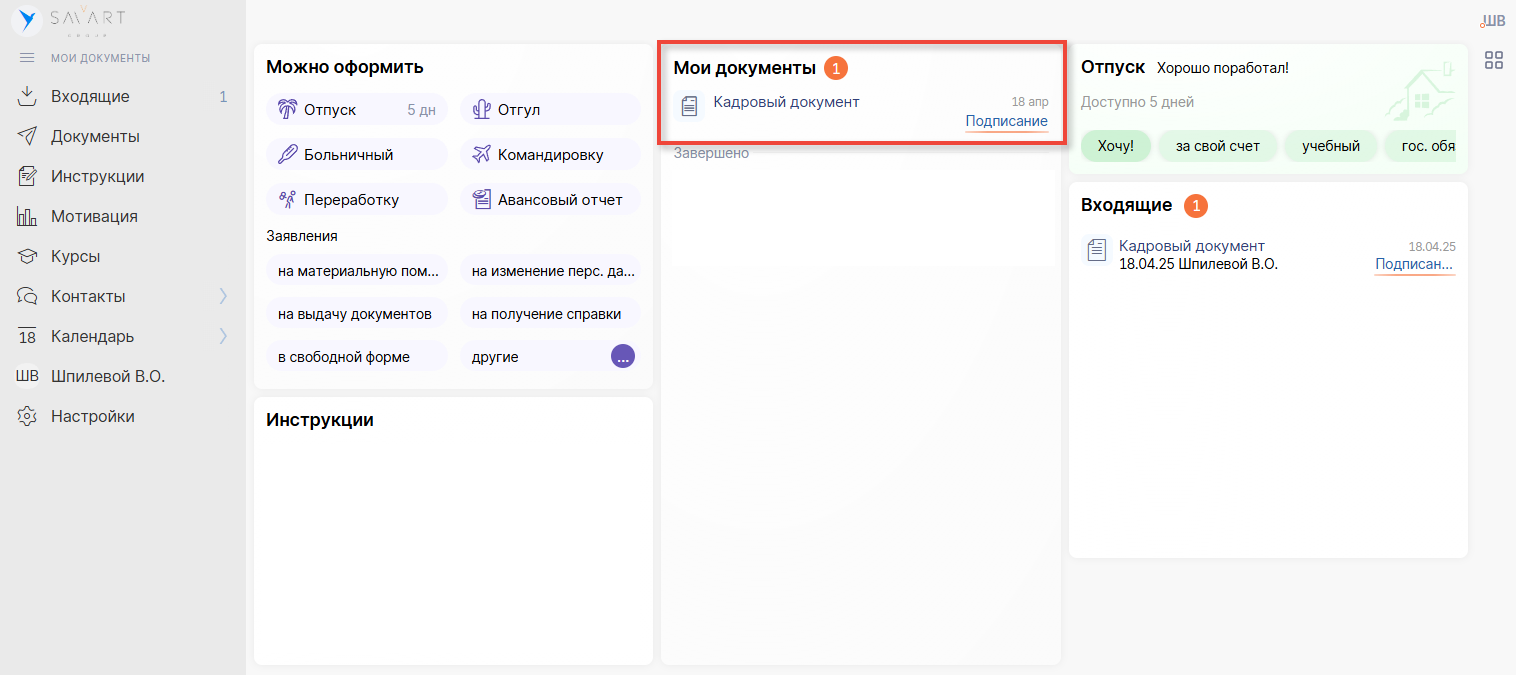Create a Командировку business trip request

coord(549,155)
